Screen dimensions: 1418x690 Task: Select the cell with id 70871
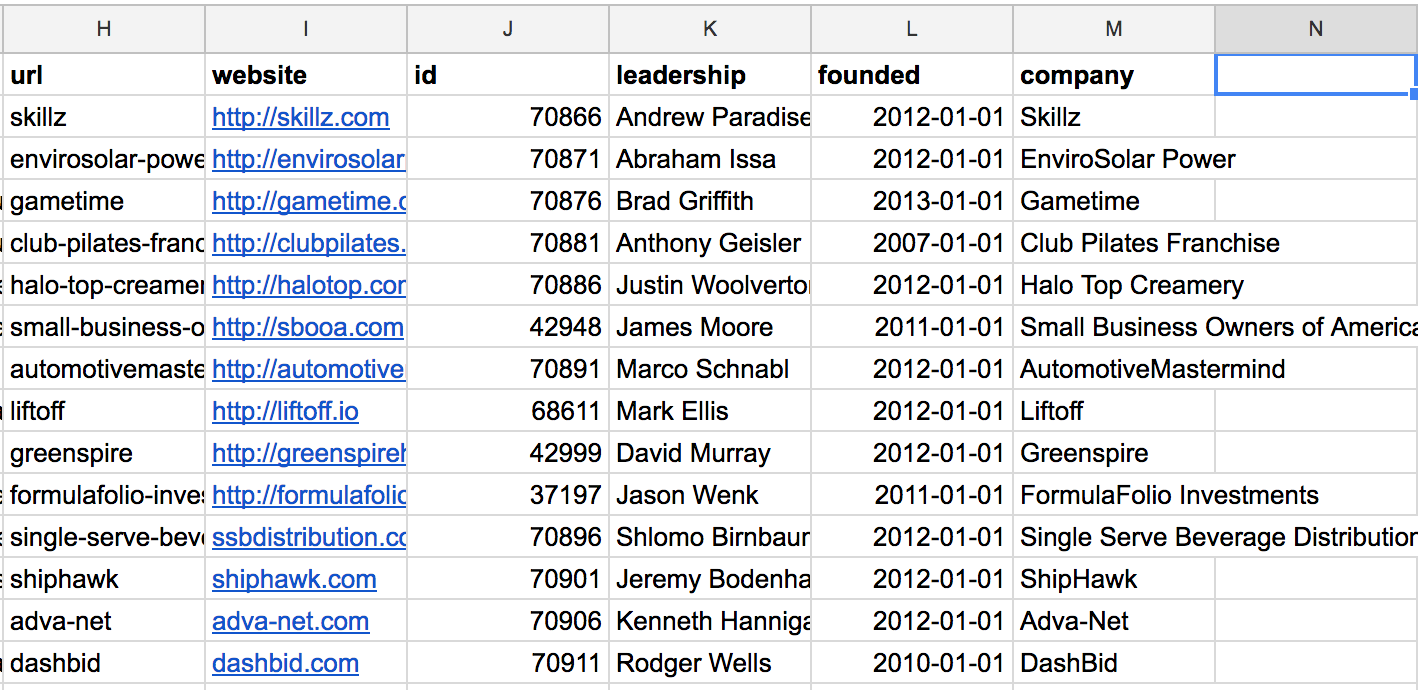click(x=508, y=159)
